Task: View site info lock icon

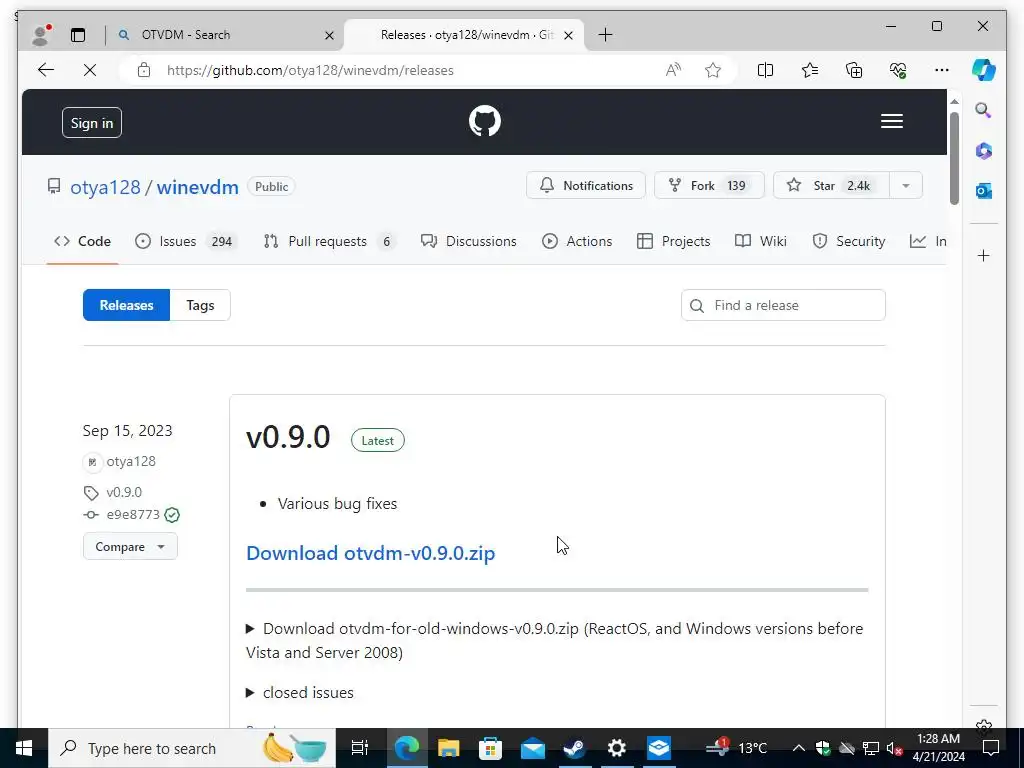Action: click(x=144, y=70)
